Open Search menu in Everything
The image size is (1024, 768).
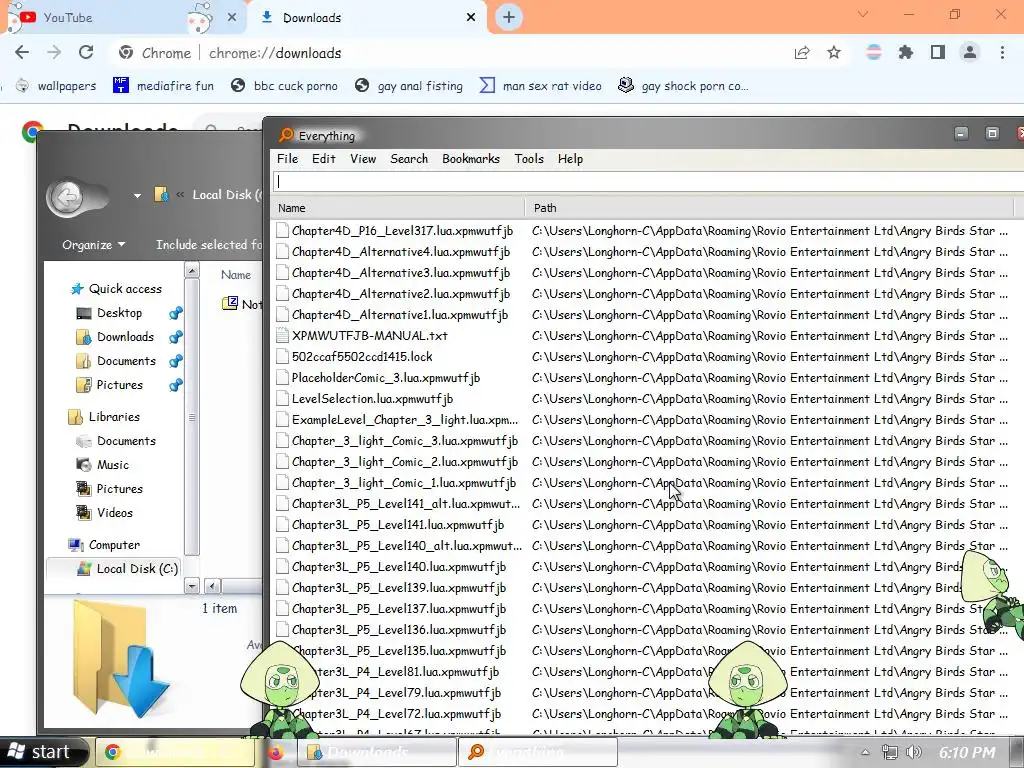pos(409,159)
